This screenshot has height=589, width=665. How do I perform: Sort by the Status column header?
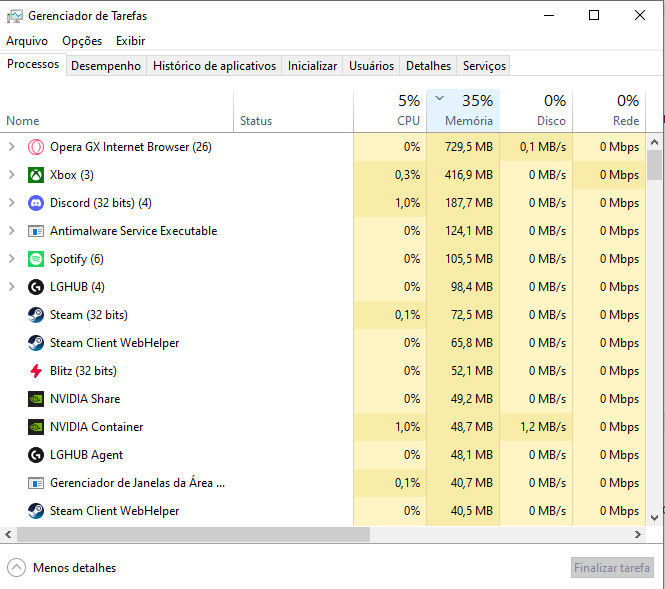(293, 112)
